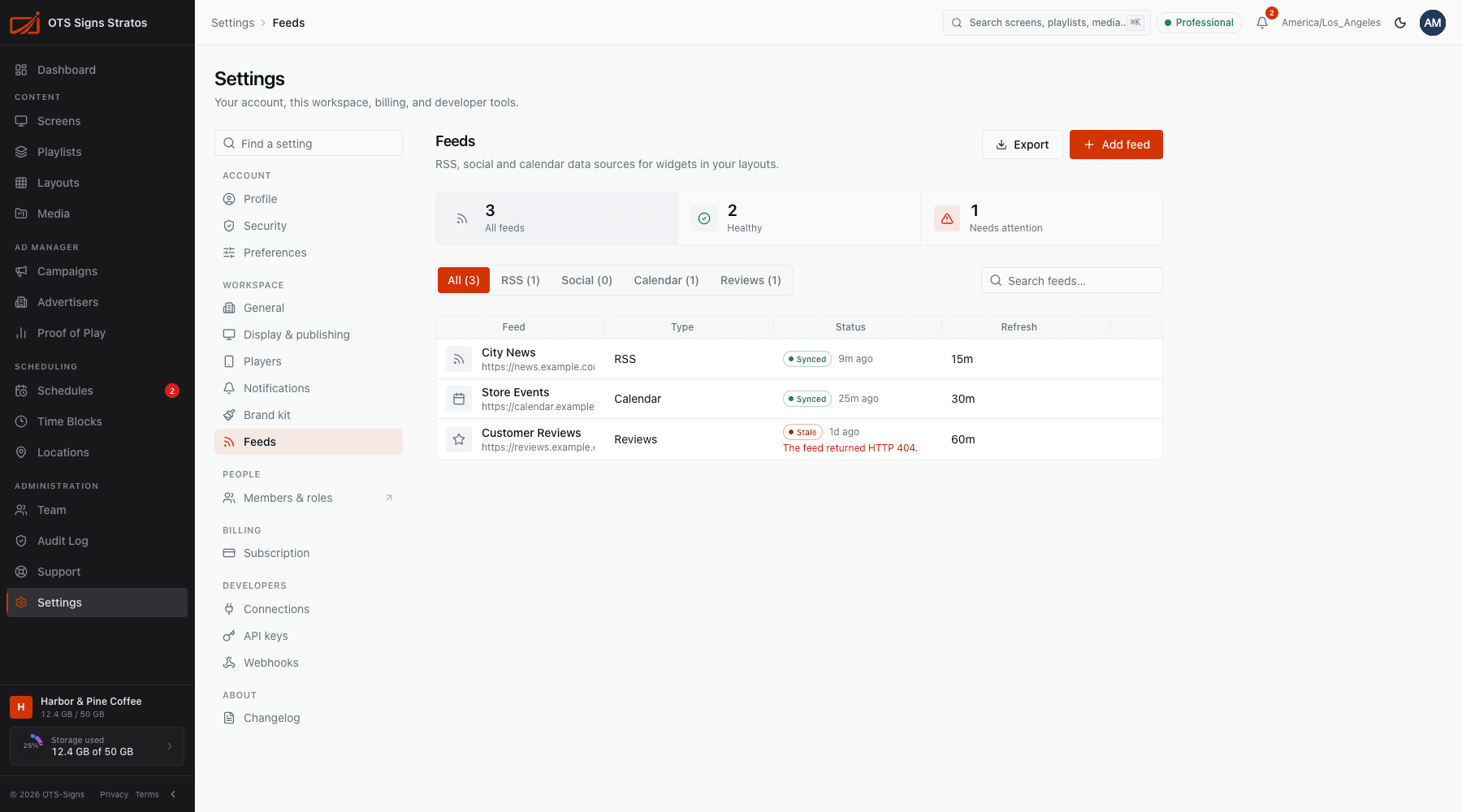Click the Add feed button
Viewport: 1462px width, 812px height.
1116,145
